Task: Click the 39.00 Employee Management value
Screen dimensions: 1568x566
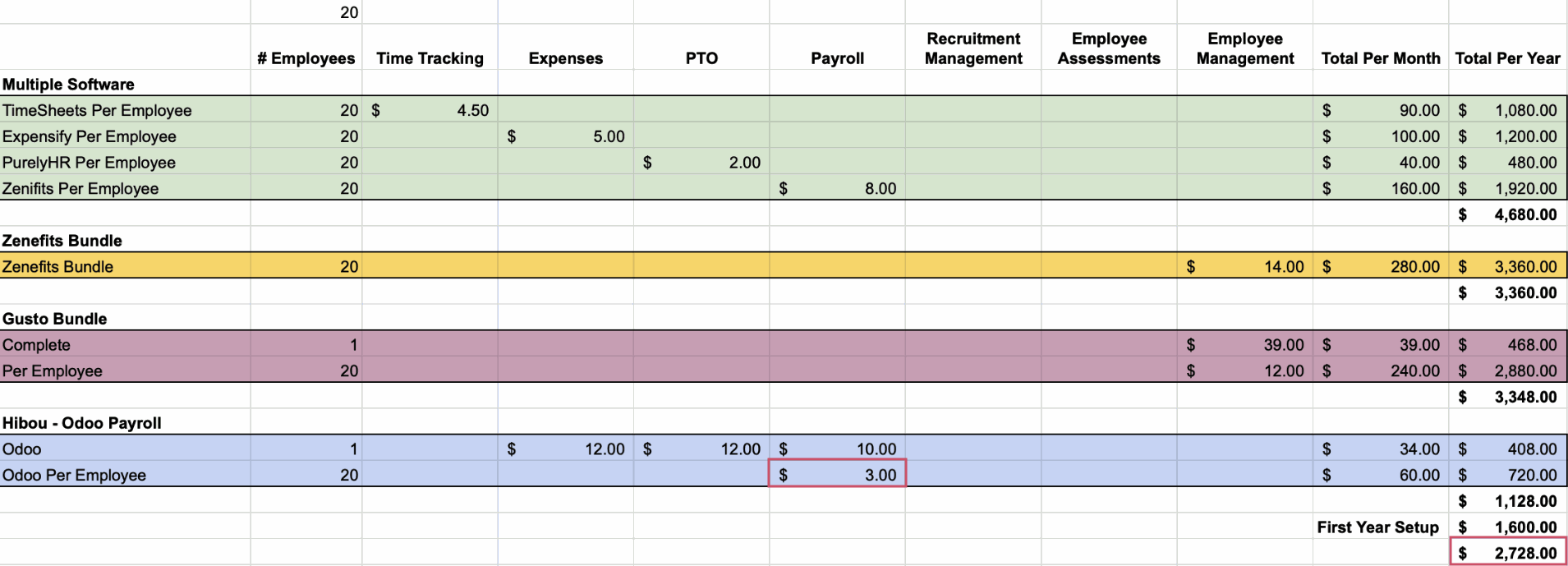Action: [1244, 345]
